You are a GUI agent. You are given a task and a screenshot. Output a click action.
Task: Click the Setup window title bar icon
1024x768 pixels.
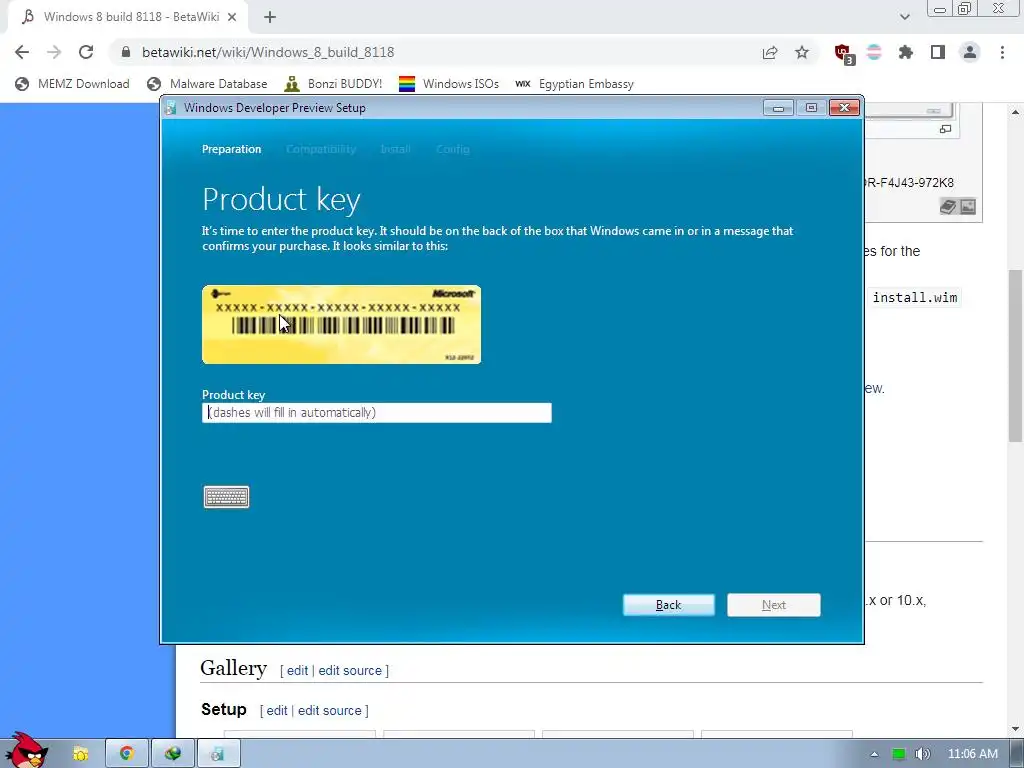tap(171, 108)
